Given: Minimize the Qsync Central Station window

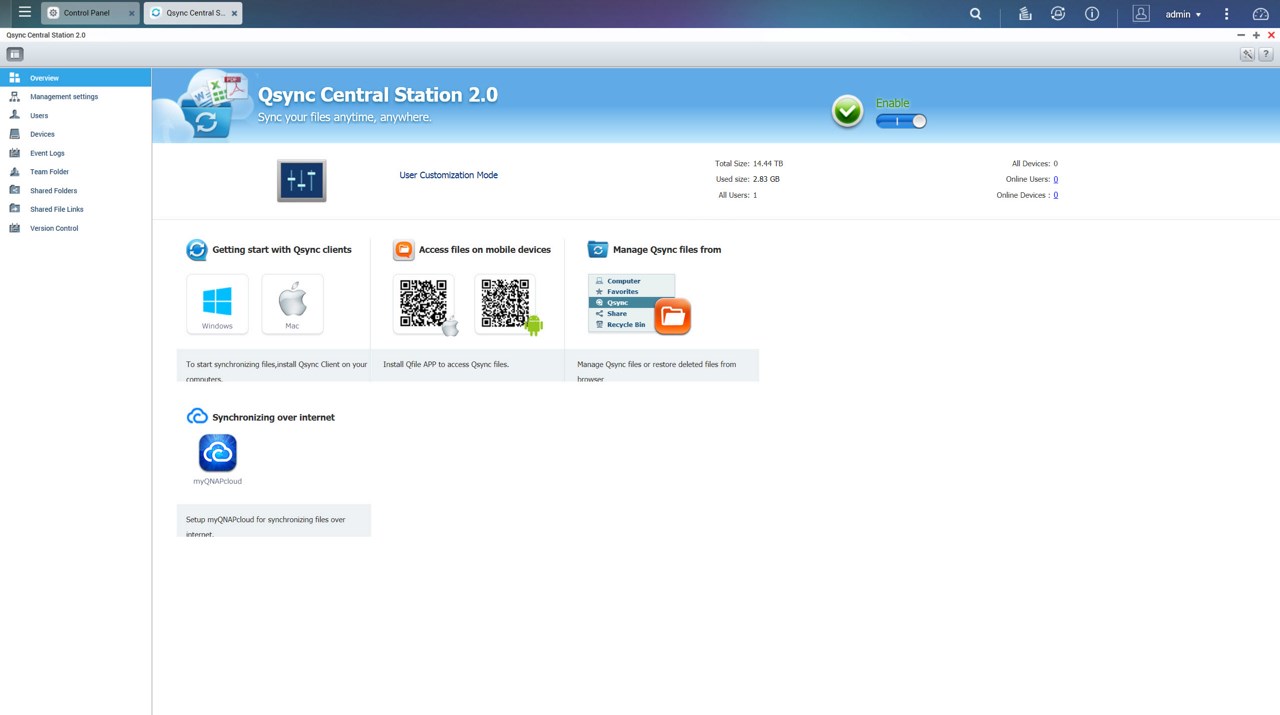Looking at the screenshot, I should [x=1241, y=35].
